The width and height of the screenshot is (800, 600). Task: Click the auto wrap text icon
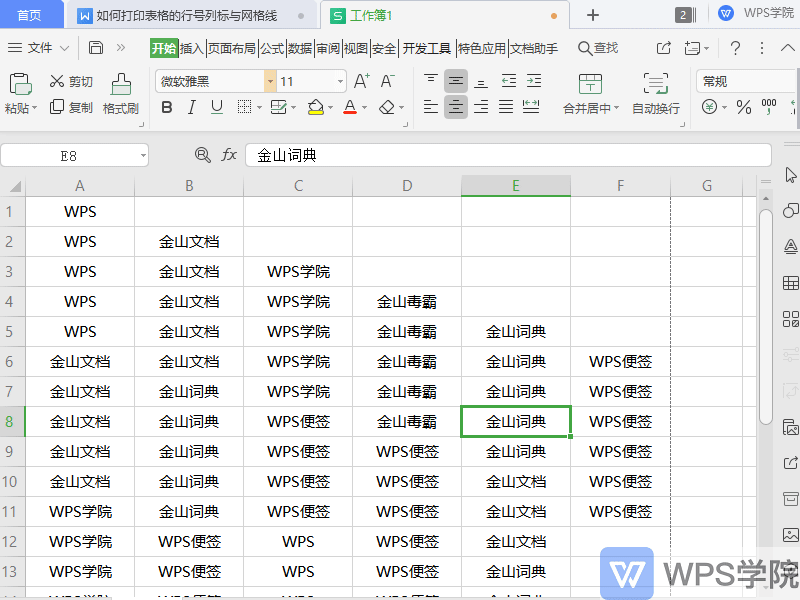click(656, 84)
